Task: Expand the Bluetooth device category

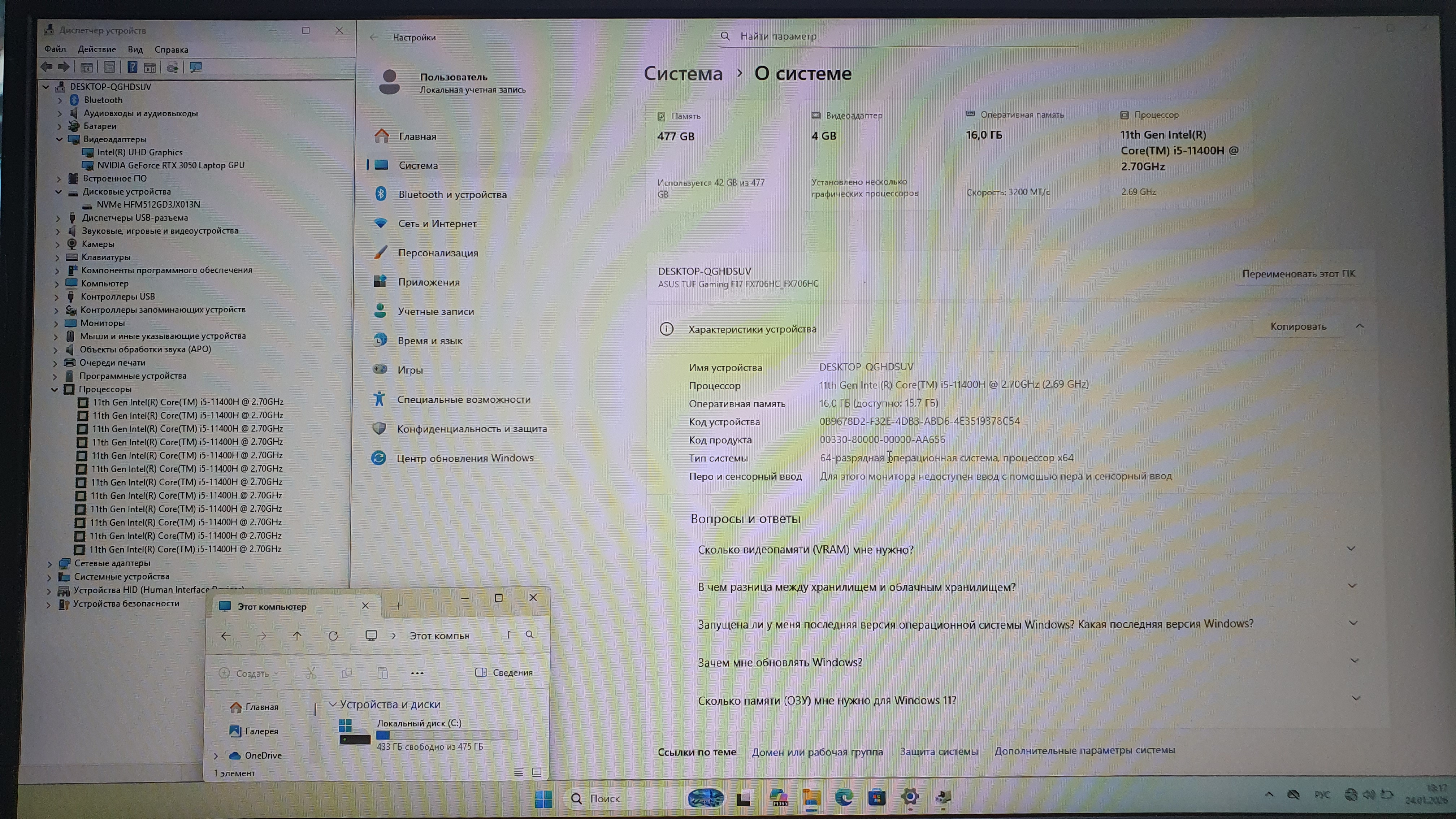Action: 60,100
